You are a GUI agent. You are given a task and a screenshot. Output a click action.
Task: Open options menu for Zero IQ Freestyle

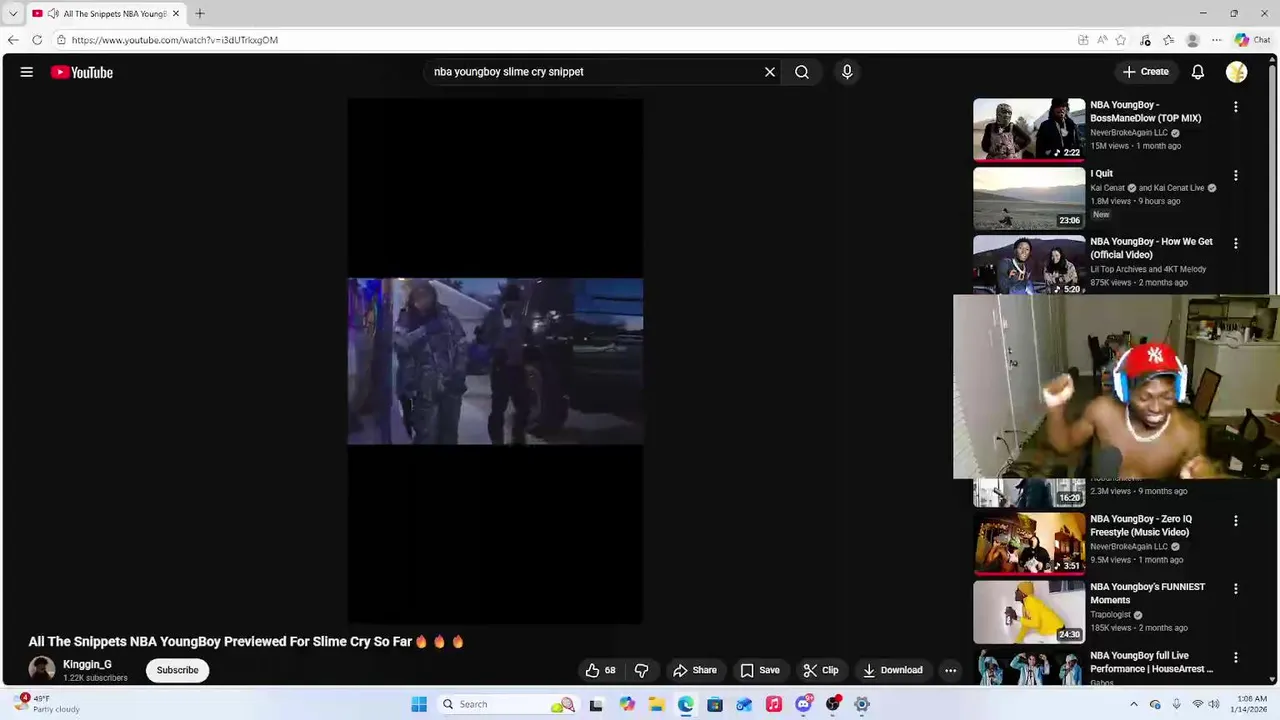pos(1236,521)
